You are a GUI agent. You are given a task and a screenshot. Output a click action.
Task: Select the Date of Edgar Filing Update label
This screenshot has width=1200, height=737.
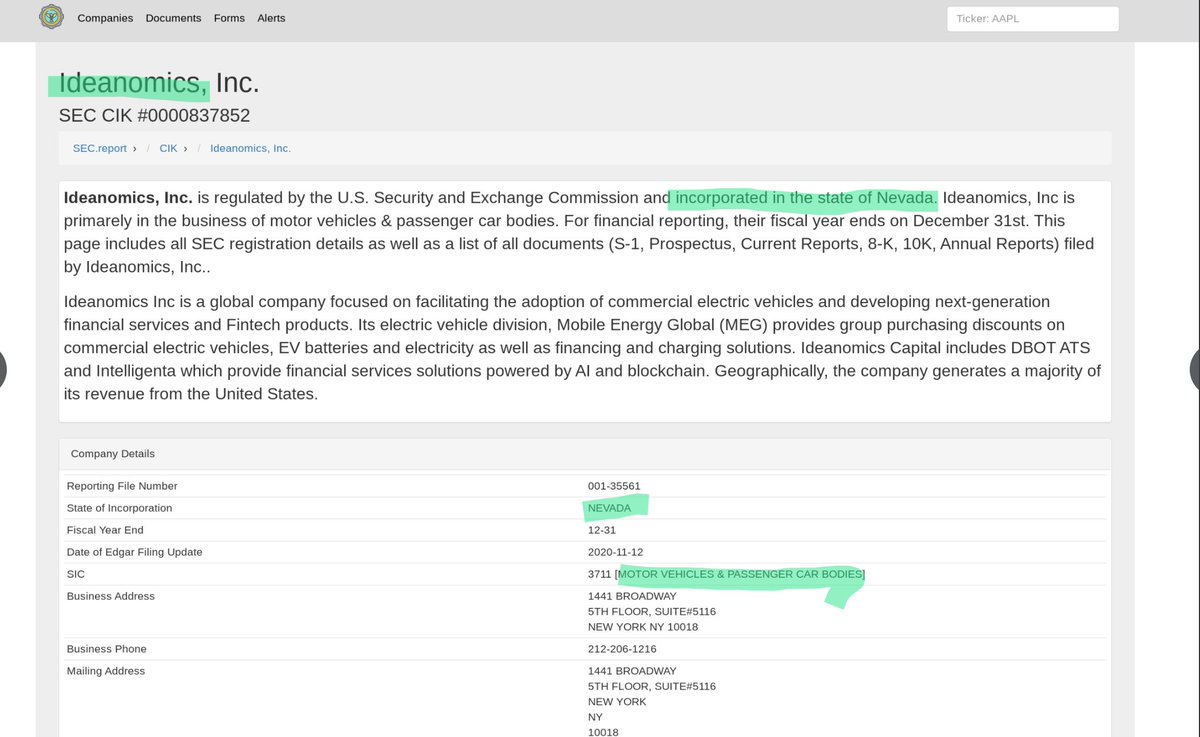click(134, 552)
